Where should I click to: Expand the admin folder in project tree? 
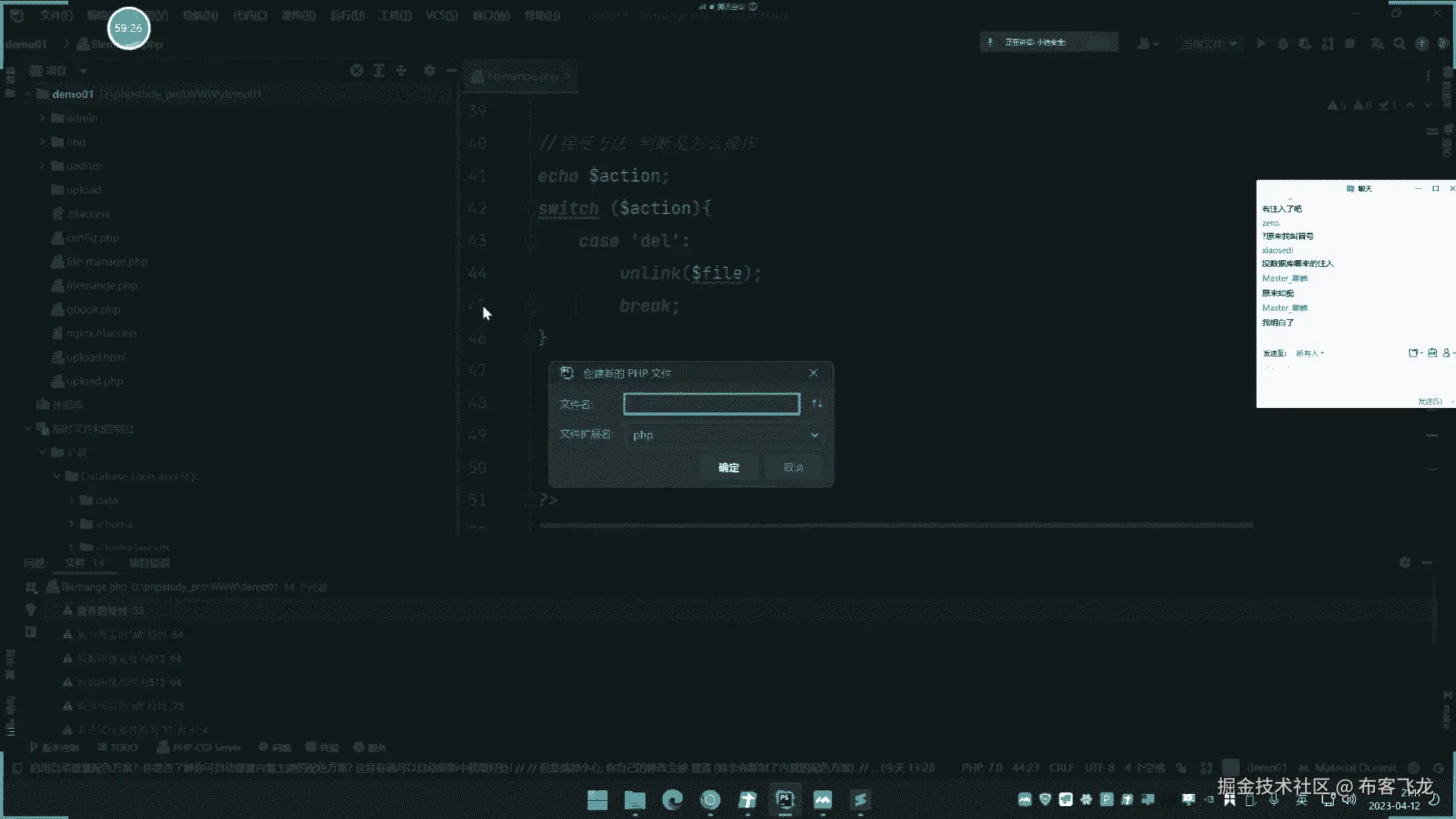point(42,118)
